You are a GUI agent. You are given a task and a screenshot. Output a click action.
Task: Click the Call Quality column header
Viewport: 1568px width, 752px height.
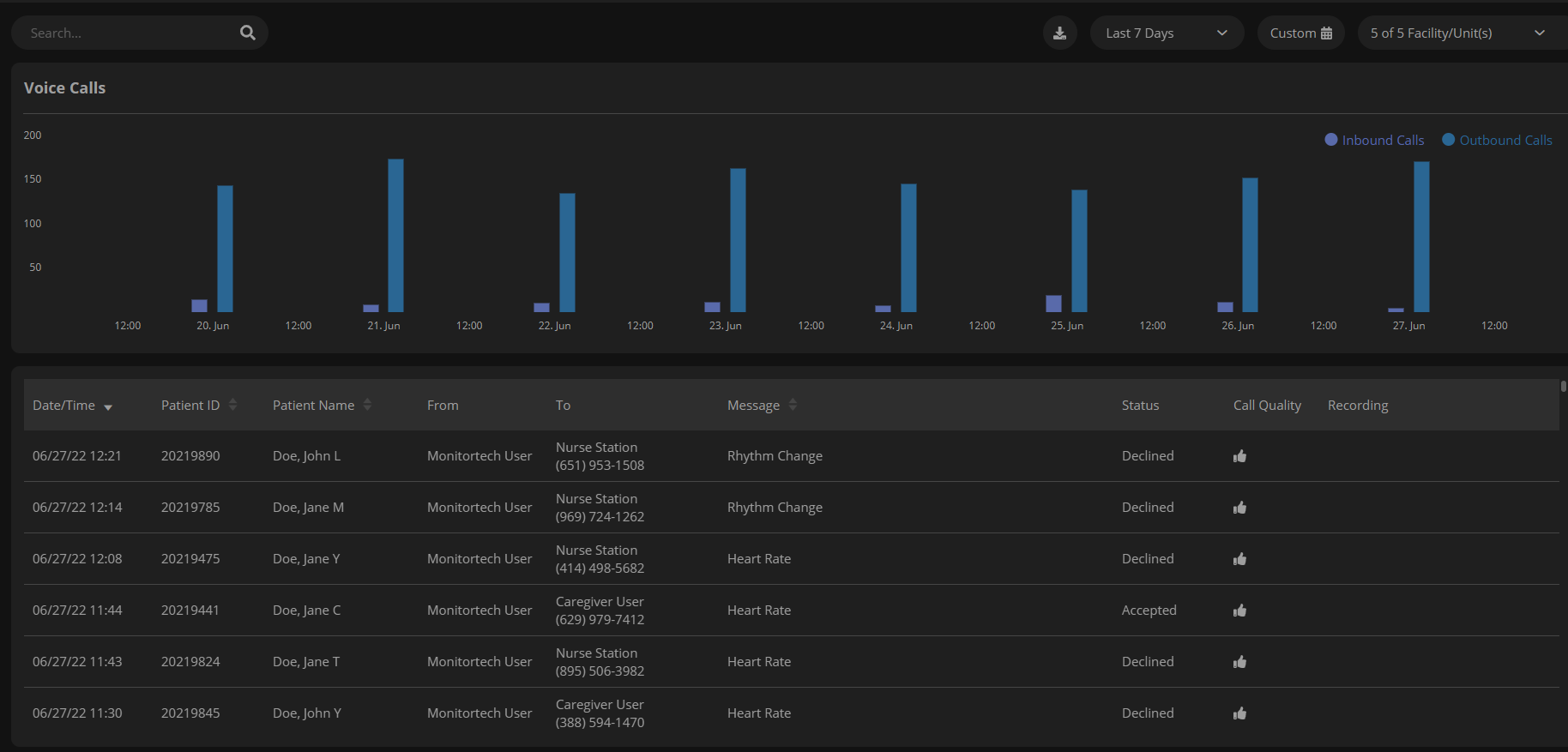pos(1267,405)
